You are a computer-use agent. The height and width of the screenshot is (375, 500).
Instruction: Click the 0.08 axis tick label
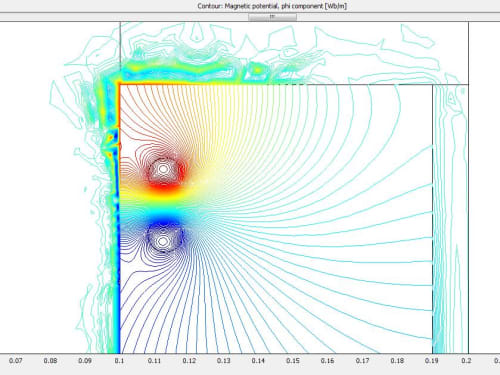click(50, 361)
